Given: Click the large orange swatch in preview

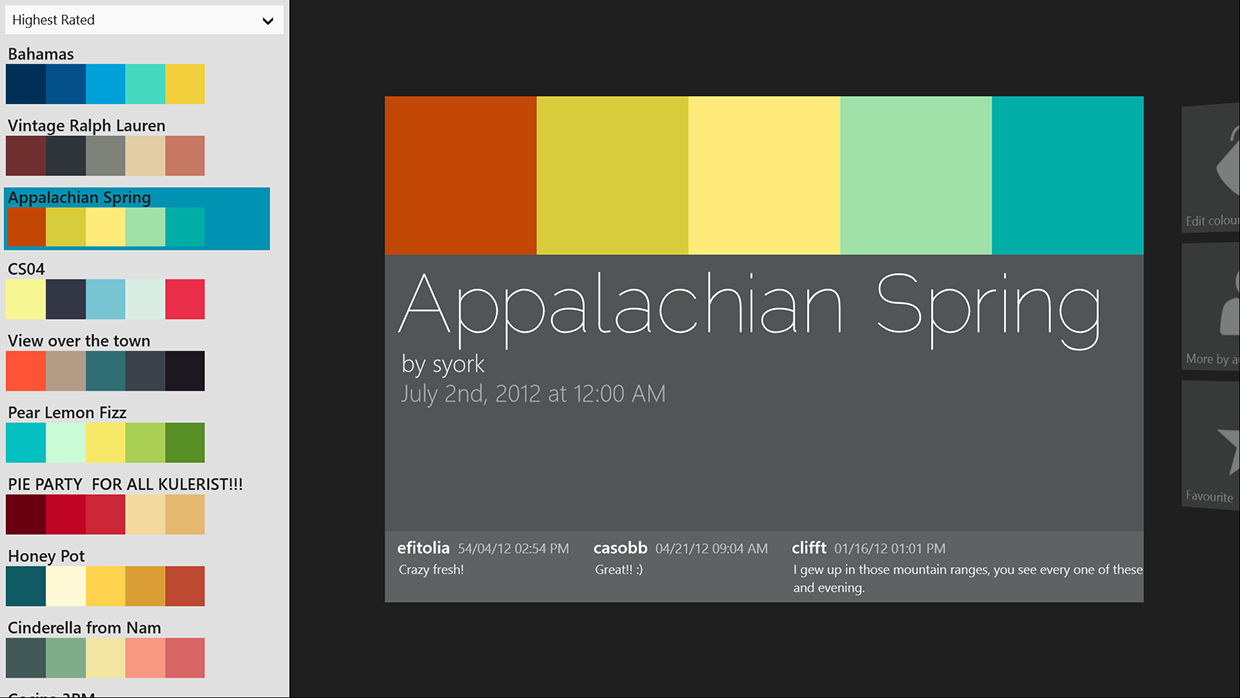Looking at the screenshot, I should click(x=460, y=175).
